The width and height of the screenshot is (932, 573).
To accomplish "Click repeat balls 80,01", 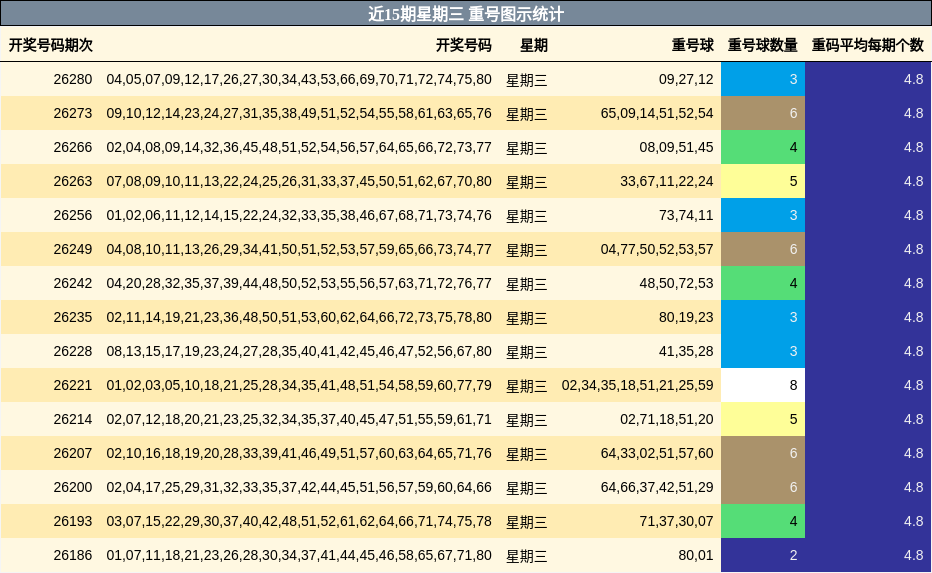I will (695, 555).
